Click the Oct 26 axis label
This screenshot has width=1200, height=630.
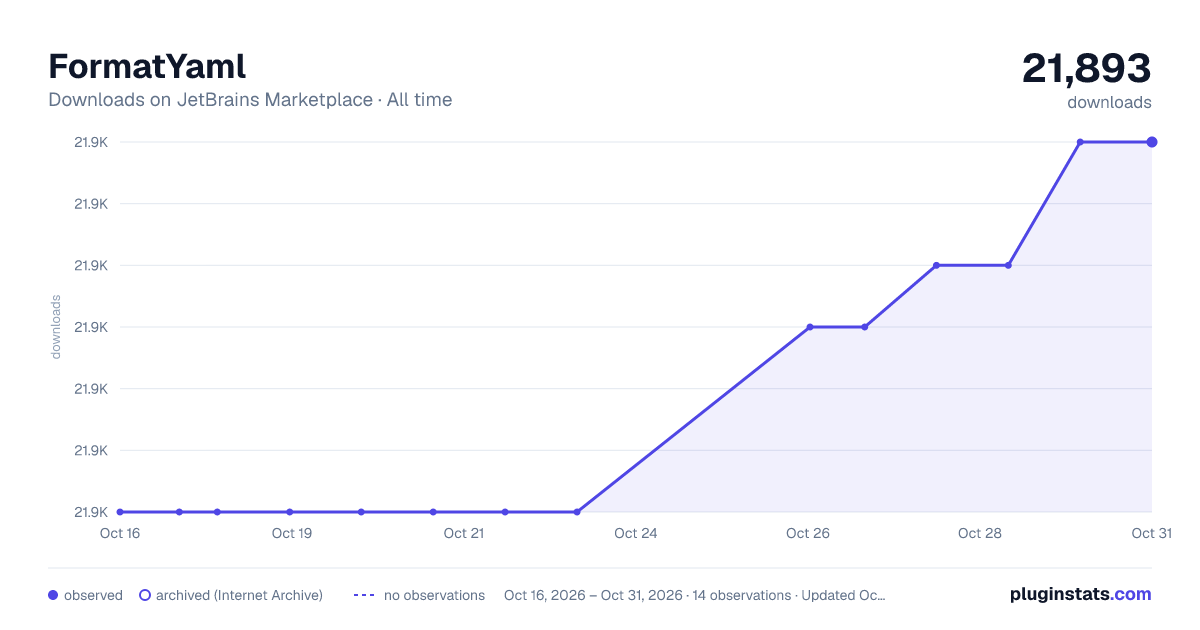(x=808, y=533)
